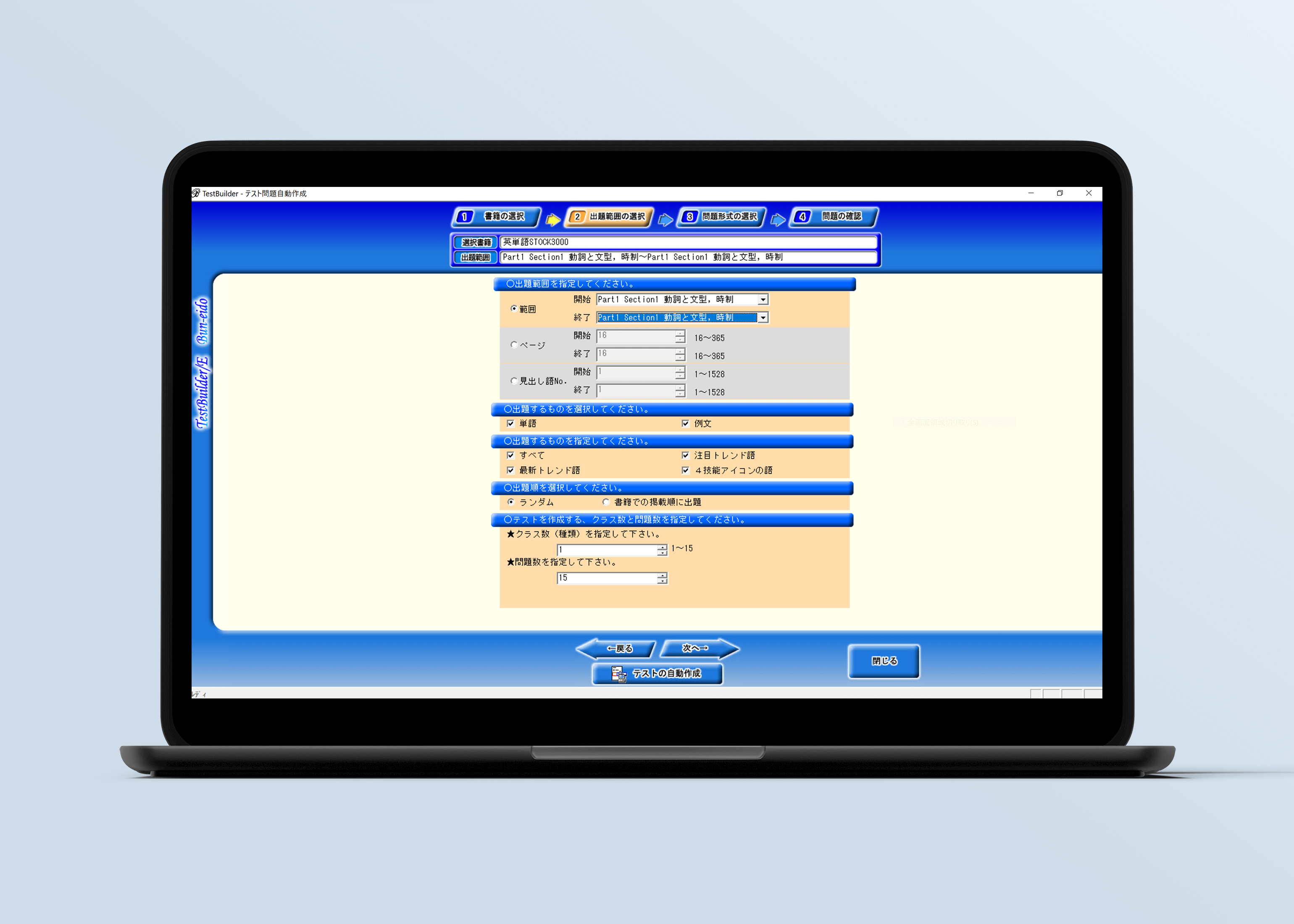1294x924 pixels.
Task: Select ランダム question order
Action: click(510, 502)
